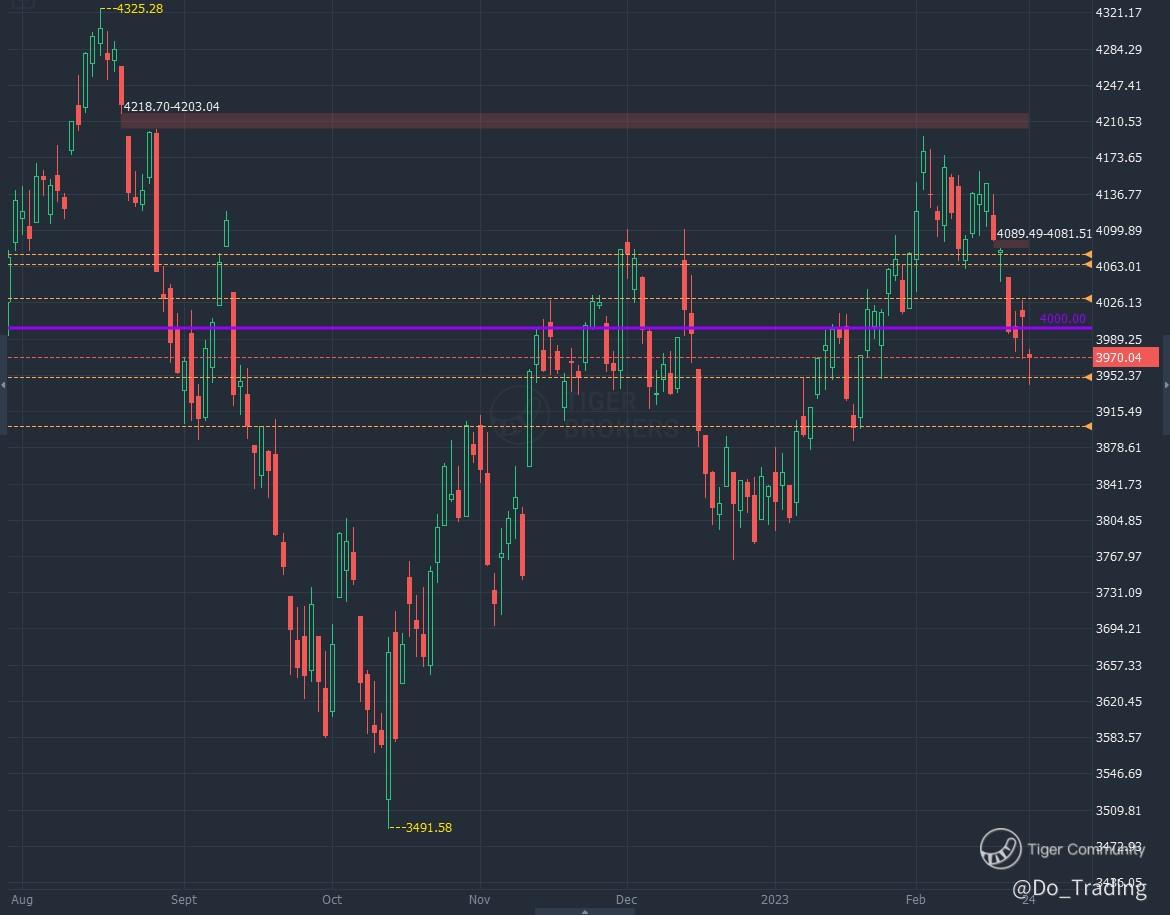Viewport: 1170px width, 915px height.
Task: Click the small 4089.49-4081.51 shaded rectangle
Action: click(x=1011, y=243)
